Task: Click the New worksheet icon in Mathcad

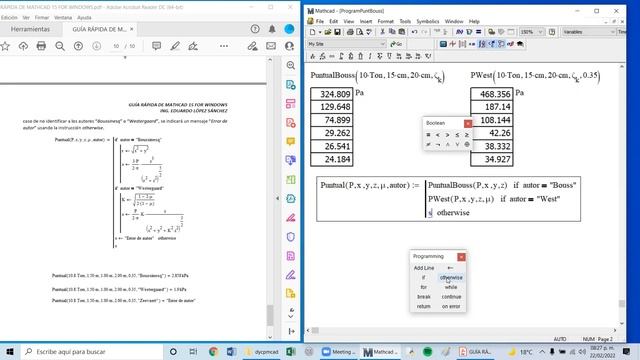Action: coord(312,32)
